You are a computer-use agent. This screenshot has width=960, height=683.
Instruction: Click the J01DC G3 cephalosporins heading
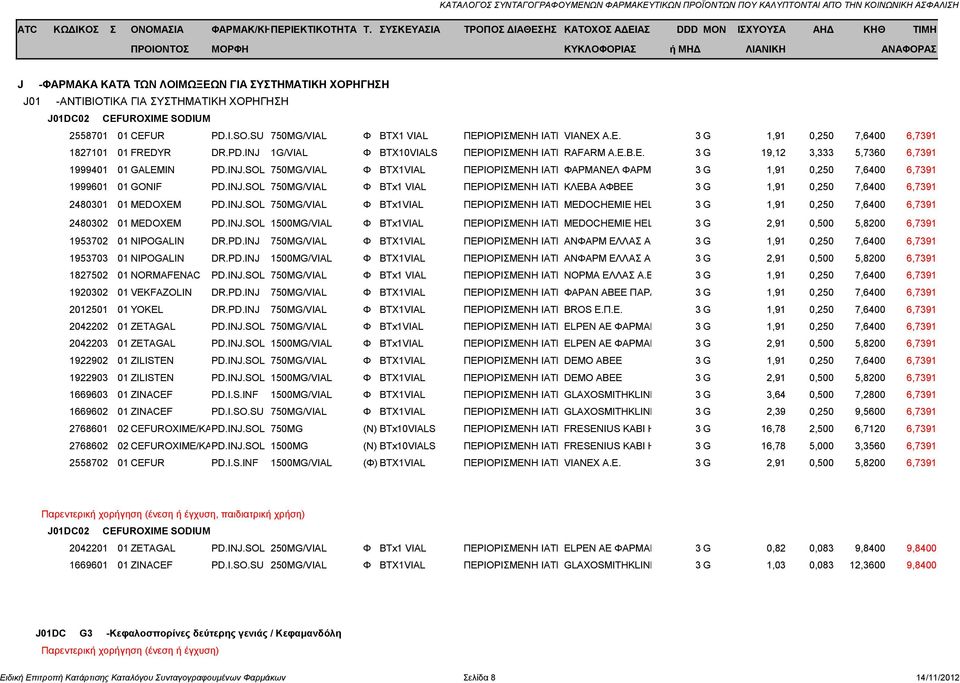tap(188, 633)
